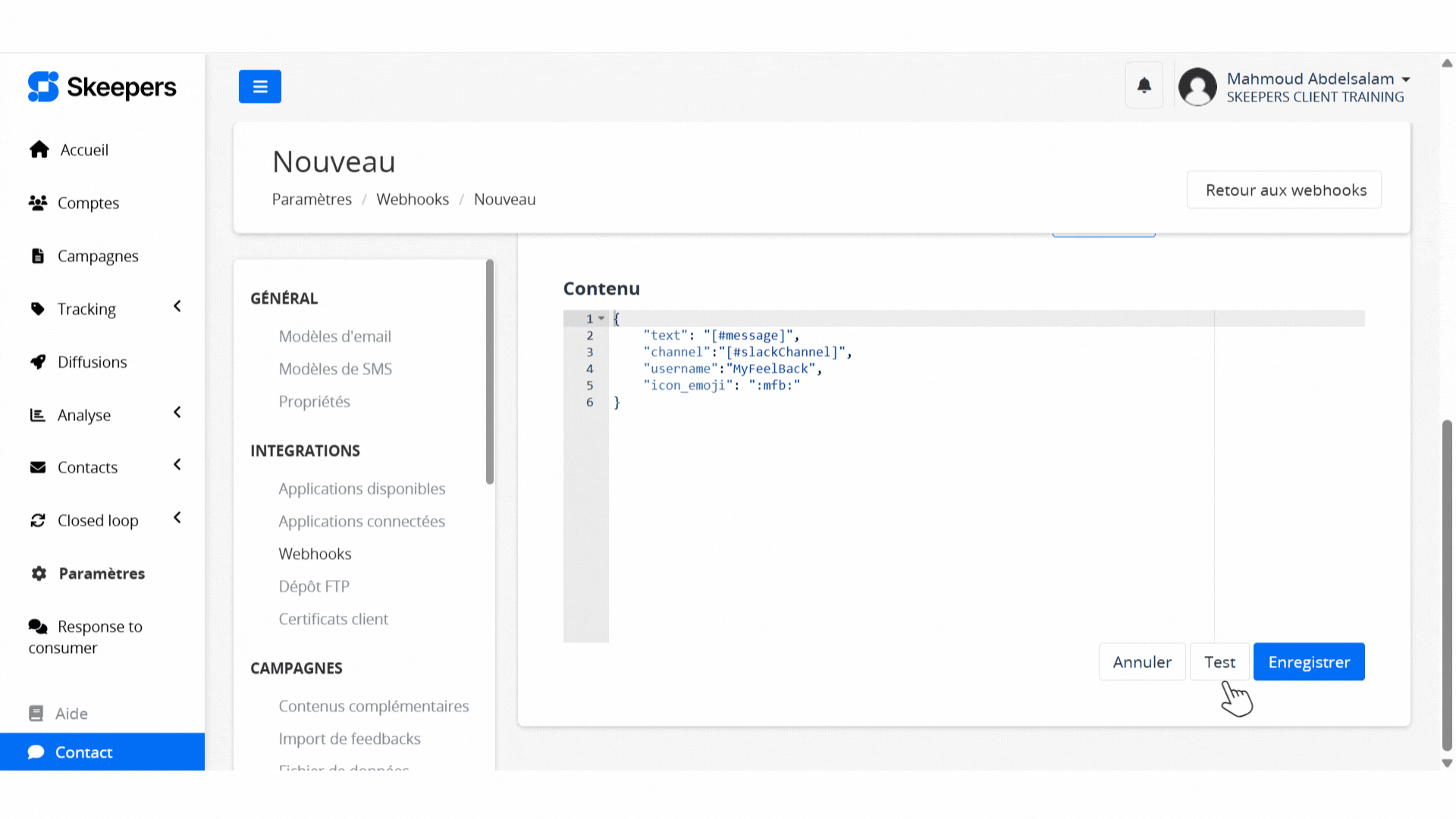Open Response to consumer in sidebar

[85, 637]
